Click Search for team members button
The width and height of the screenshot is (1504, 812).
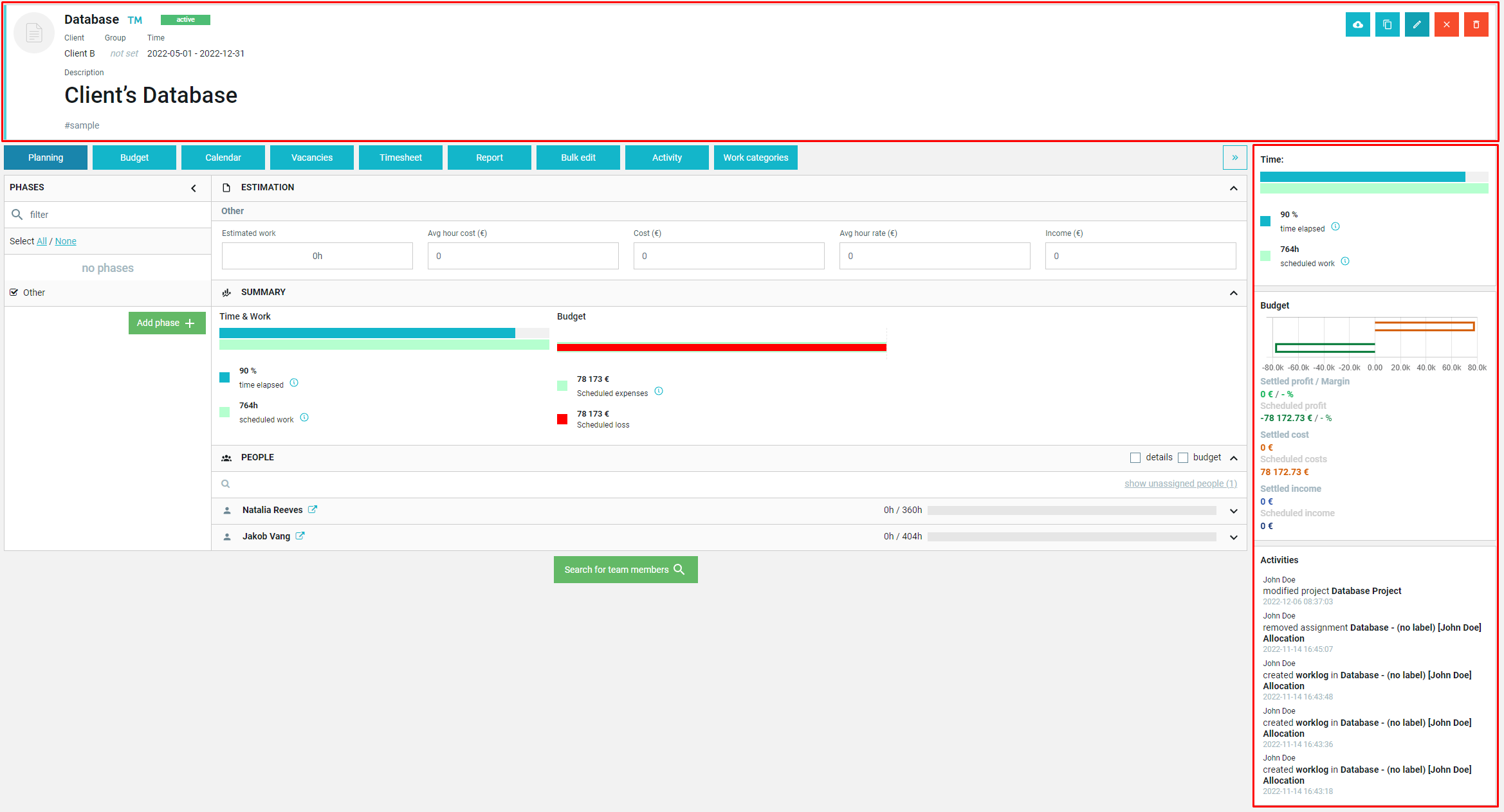625,570
